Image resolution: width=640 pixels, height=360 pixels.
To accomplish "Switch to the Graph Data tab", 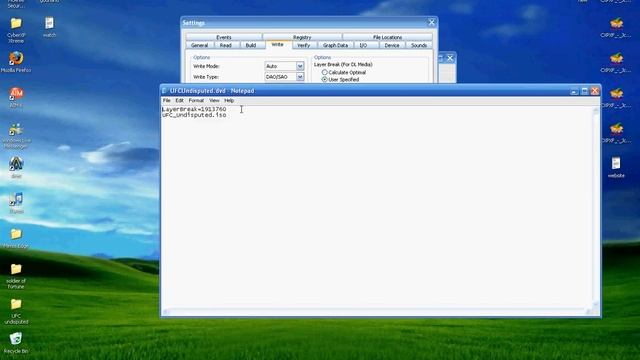I will click(x=335, y=45).
